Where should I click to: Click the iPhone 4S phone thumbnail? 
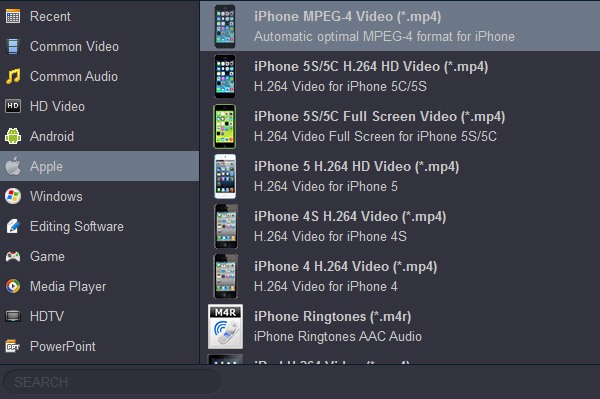[x=225, y=226]
